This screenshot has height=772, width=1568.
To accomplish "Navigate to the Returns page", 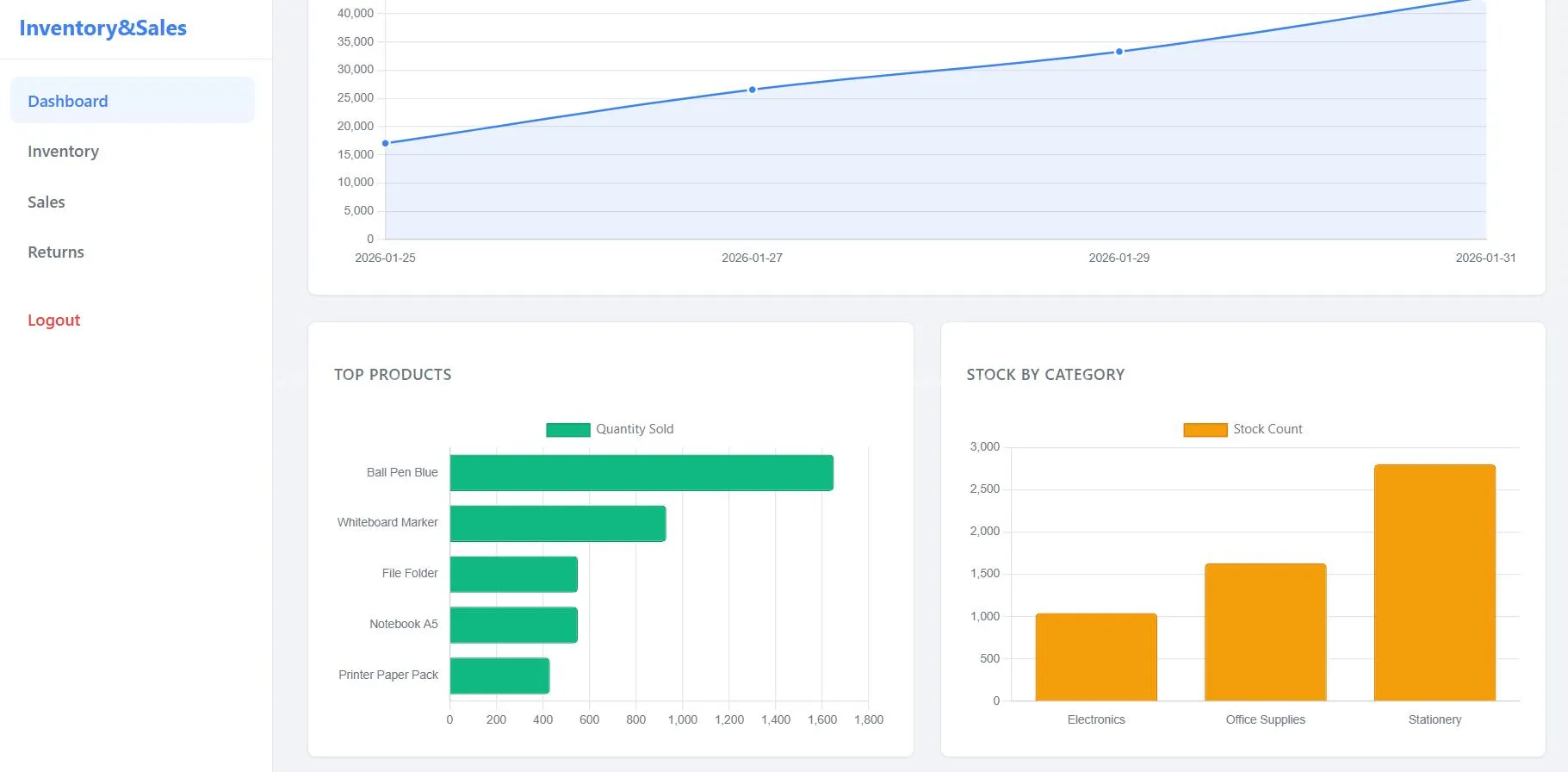I will coord(56,252).
